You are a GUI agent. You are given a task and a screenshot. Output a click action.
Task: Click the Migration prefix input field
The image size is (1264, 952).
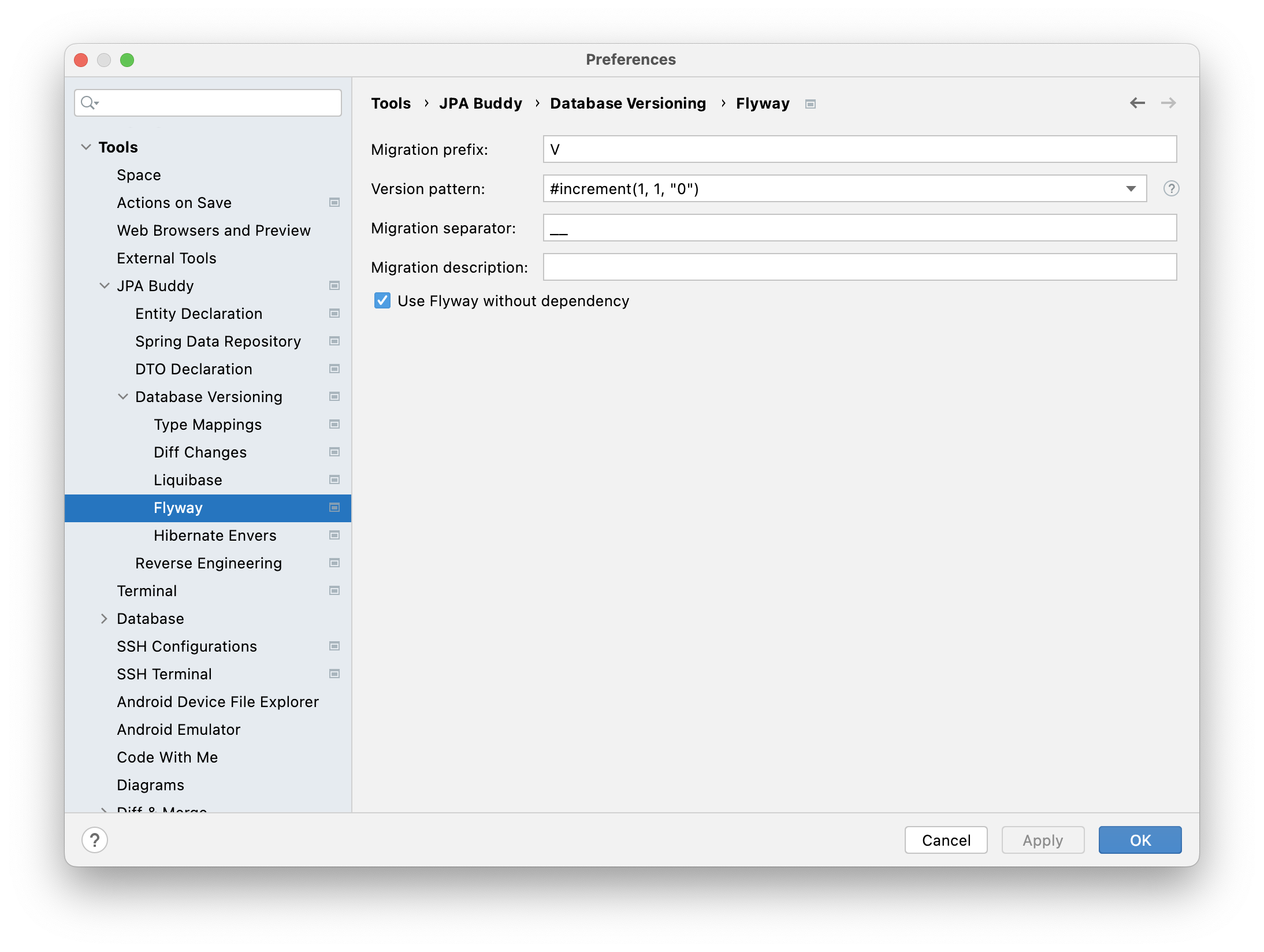coord(860,149)
